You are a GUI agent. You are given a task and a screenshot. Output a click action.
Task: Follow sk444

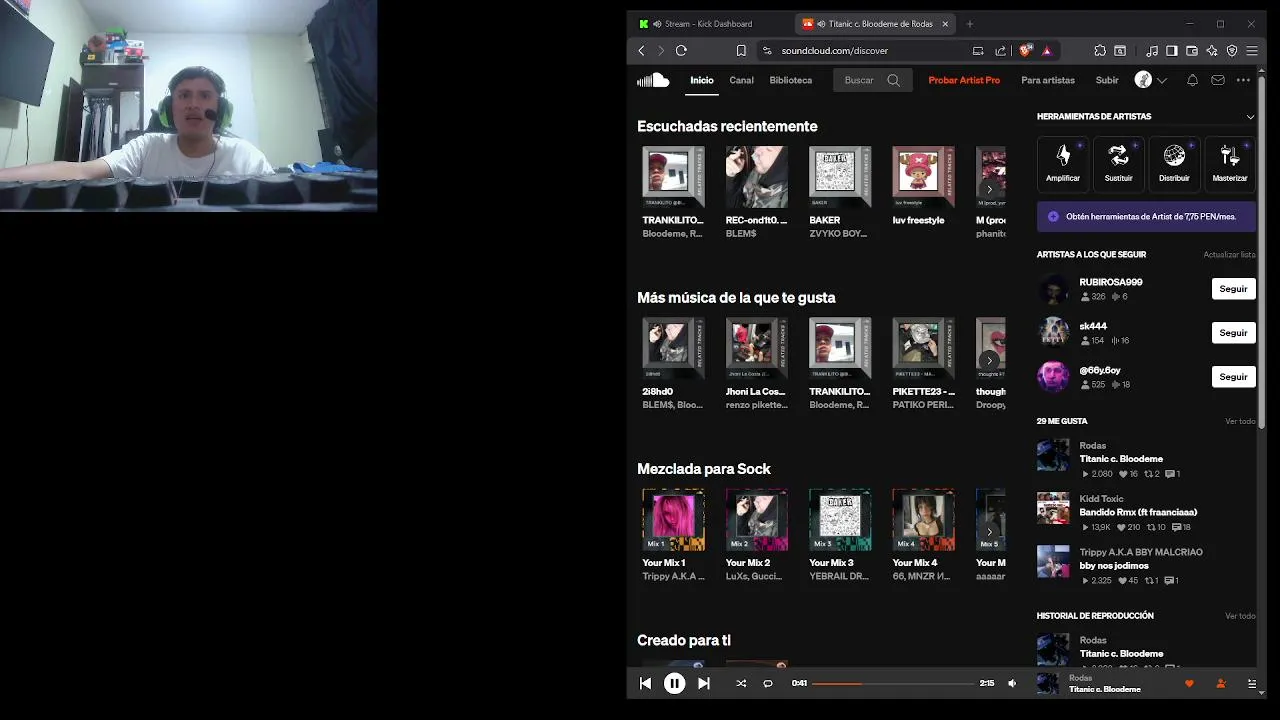click(1233, 333)
